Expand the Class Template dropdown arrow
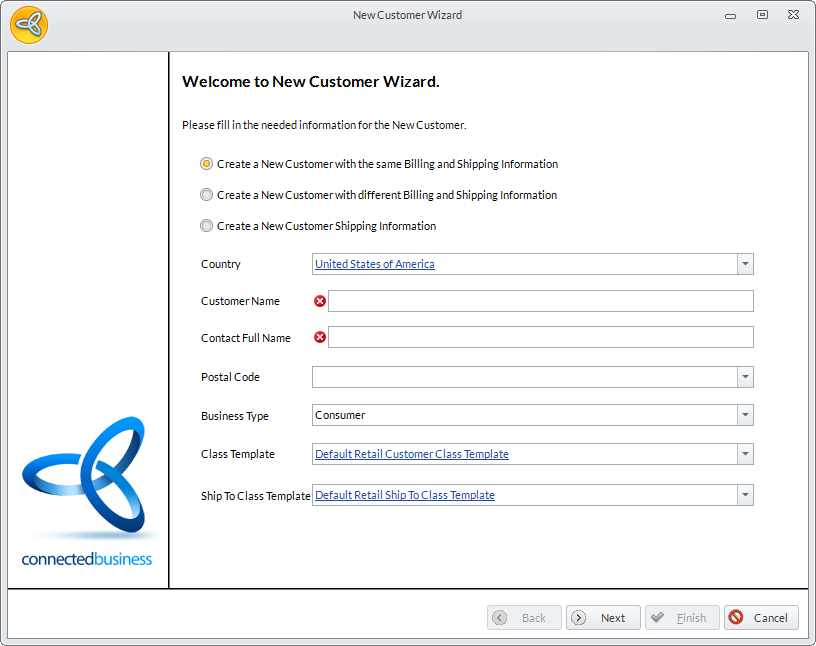Screen dimensions: 816x646 click(x=745, y=454)
